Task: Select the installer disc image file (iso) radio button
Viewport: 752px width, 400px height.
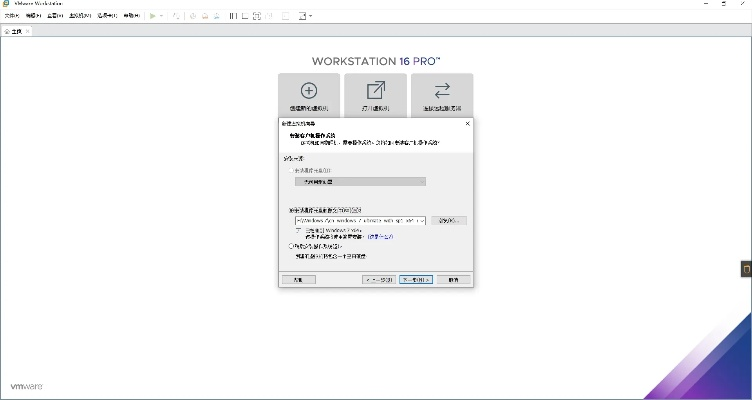Action: pyautogui.click(x=291, y=210)
